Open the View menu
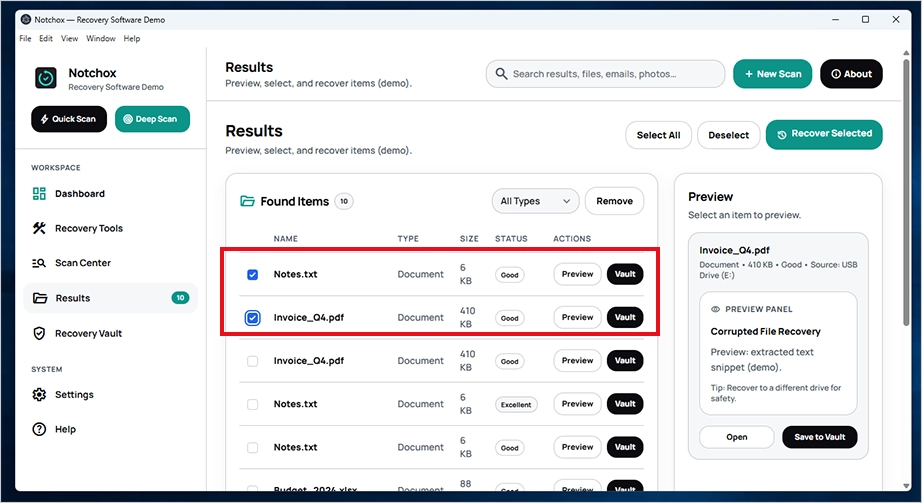 [69, 38]
